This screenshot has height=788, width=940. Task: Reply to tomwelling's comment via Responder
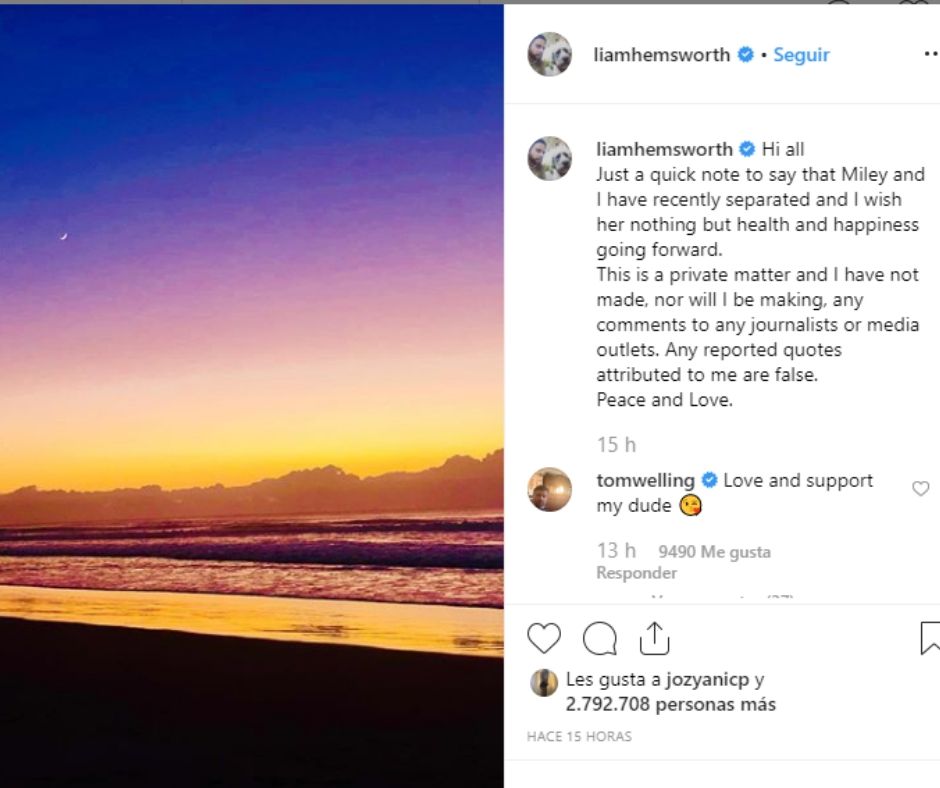pyautogui.click(x=636, y=573)
